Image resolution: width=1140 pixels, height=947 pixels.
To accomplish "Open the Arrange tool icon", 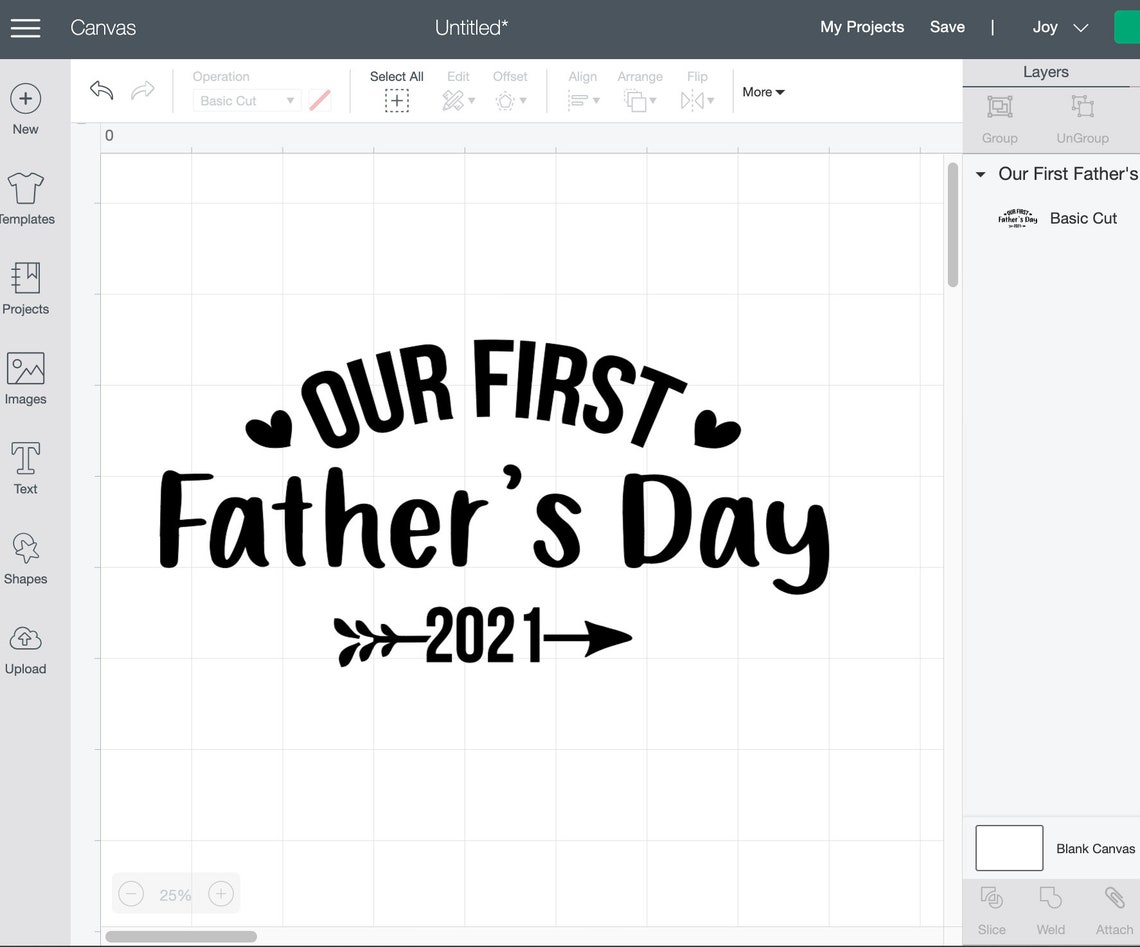I will 635,100.
